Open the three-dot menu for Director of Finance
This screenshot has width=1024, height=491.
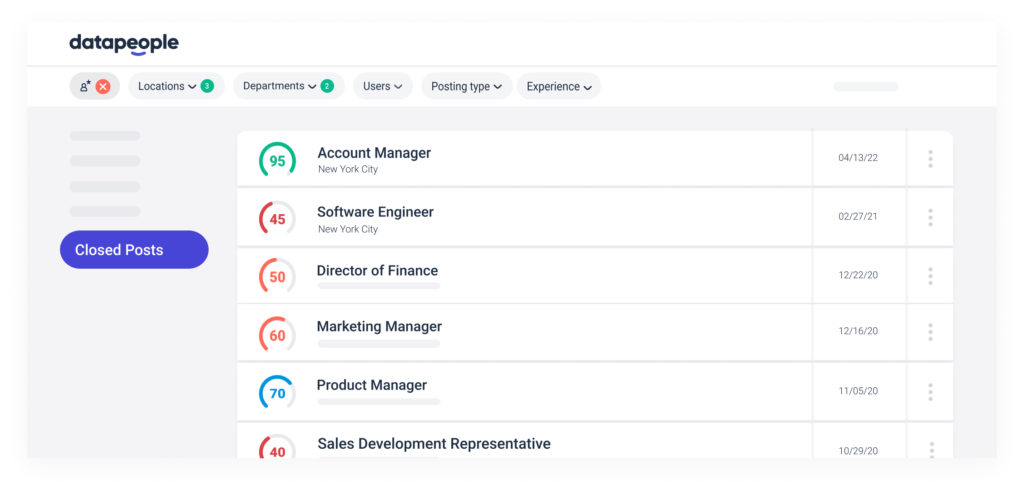(x=930, y=276)
